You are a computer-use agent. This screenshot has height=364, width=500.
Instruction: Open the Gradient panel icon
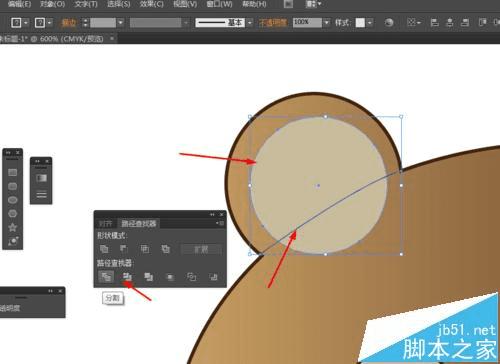41,178
